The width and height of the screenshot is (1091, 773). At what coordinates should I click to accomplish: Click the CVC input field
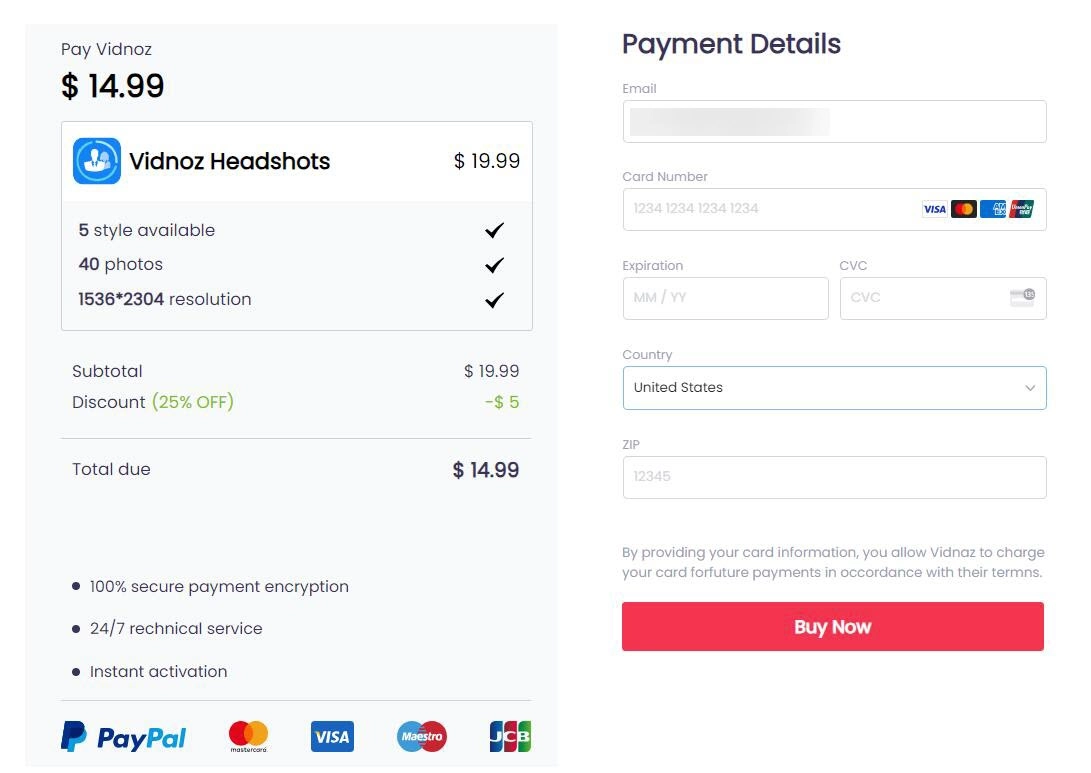click(920, 298)
